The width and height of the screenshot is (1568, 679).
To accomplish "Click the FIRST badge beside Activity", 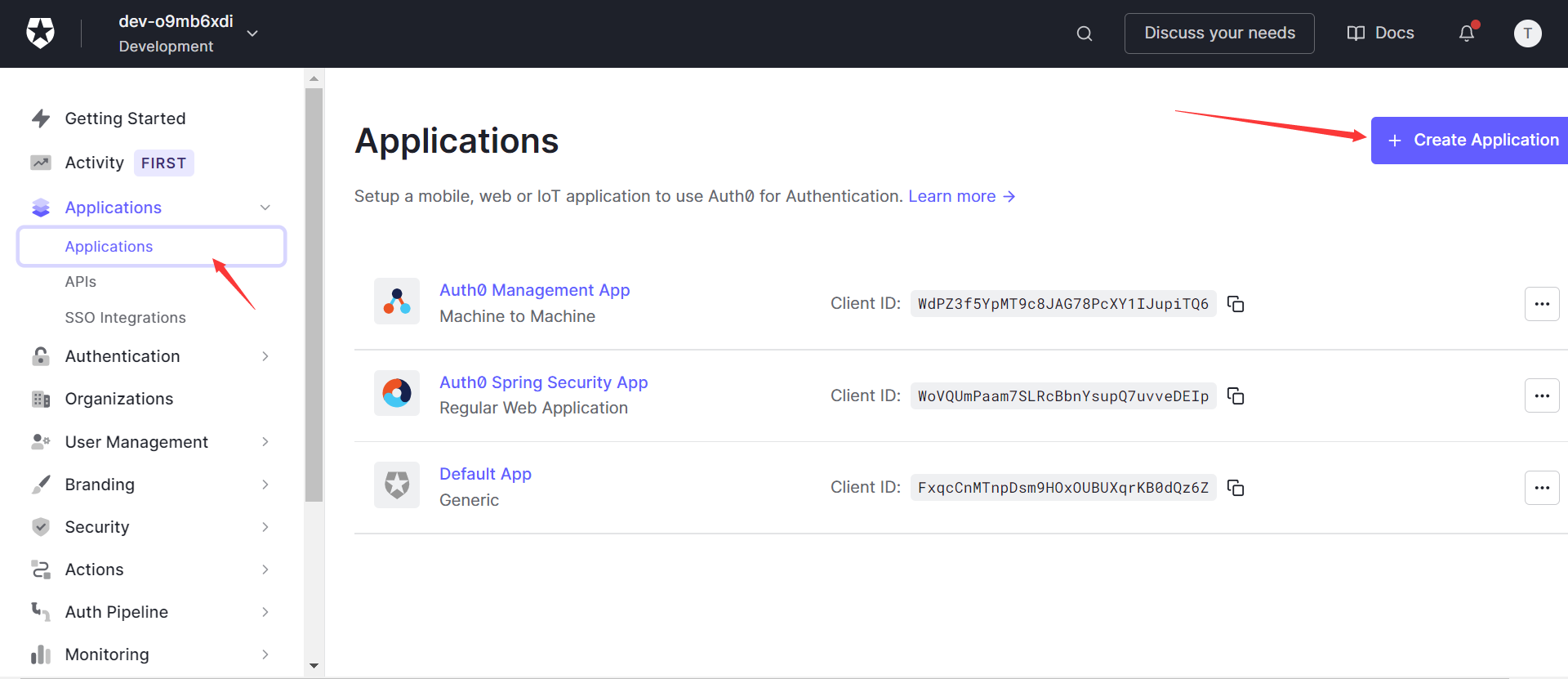I will pyautogui.click(x=163, y=163).
